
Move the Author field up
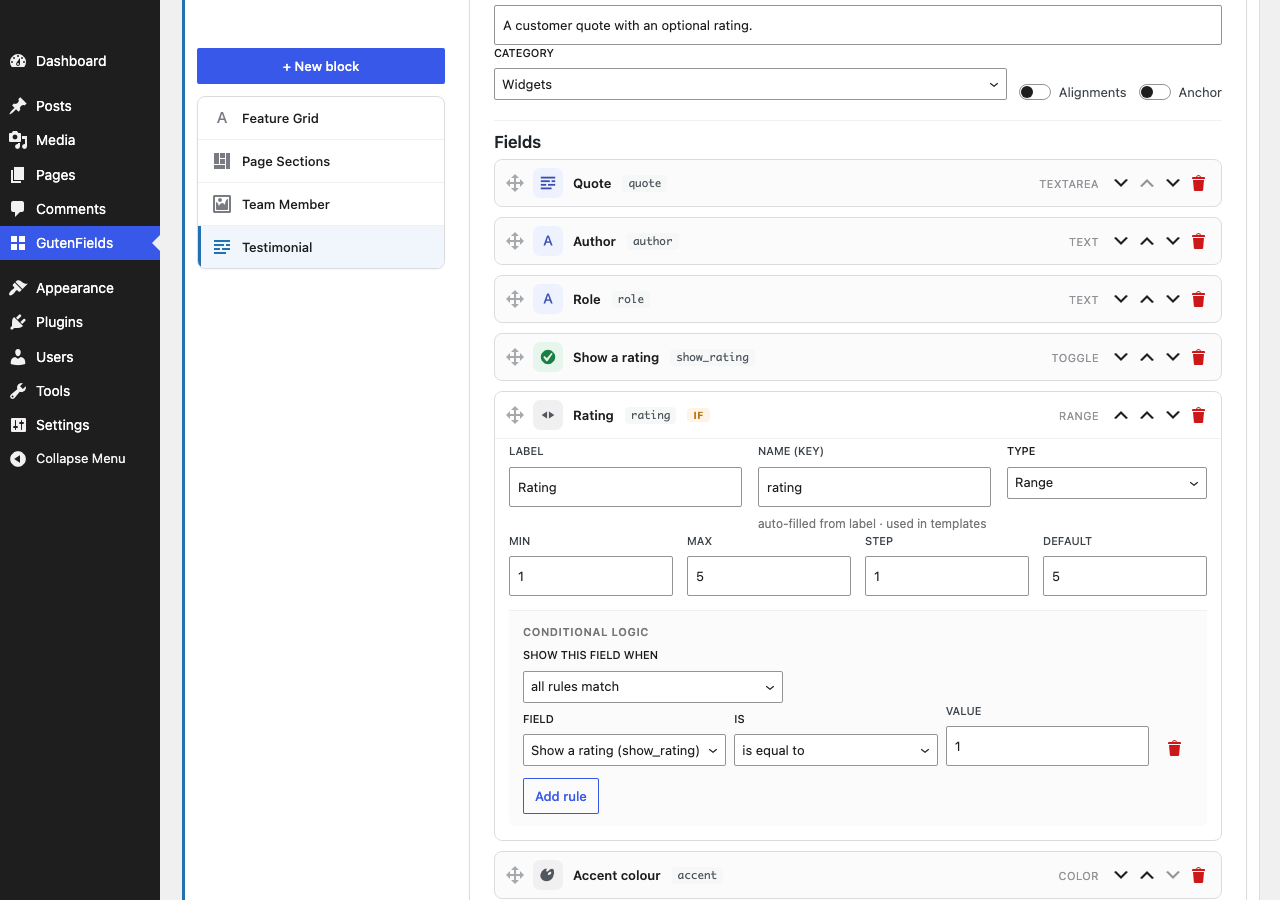(1147, 241)
